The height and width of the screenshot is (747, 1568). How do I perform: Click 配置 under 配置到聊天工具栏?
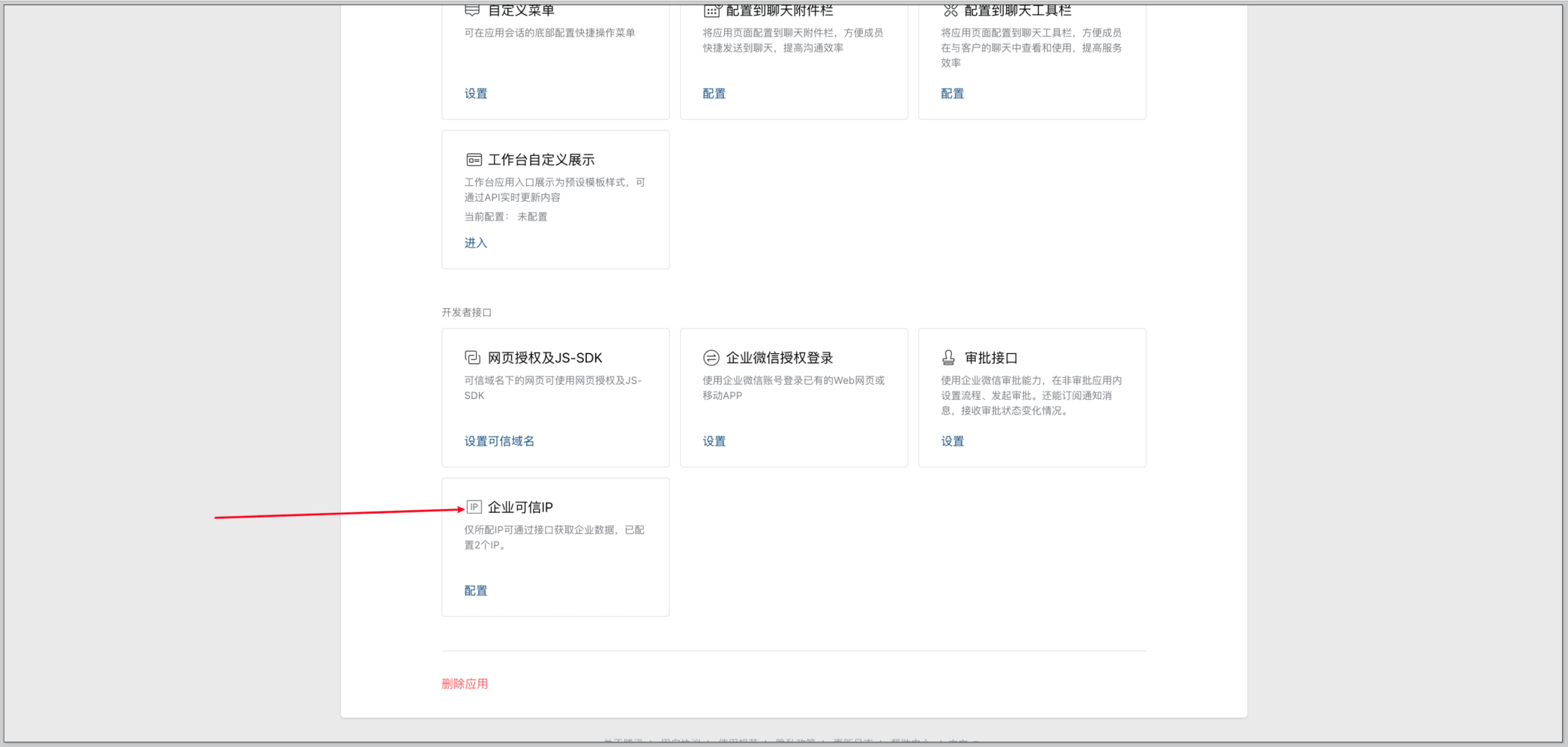(x=952, y=94)
